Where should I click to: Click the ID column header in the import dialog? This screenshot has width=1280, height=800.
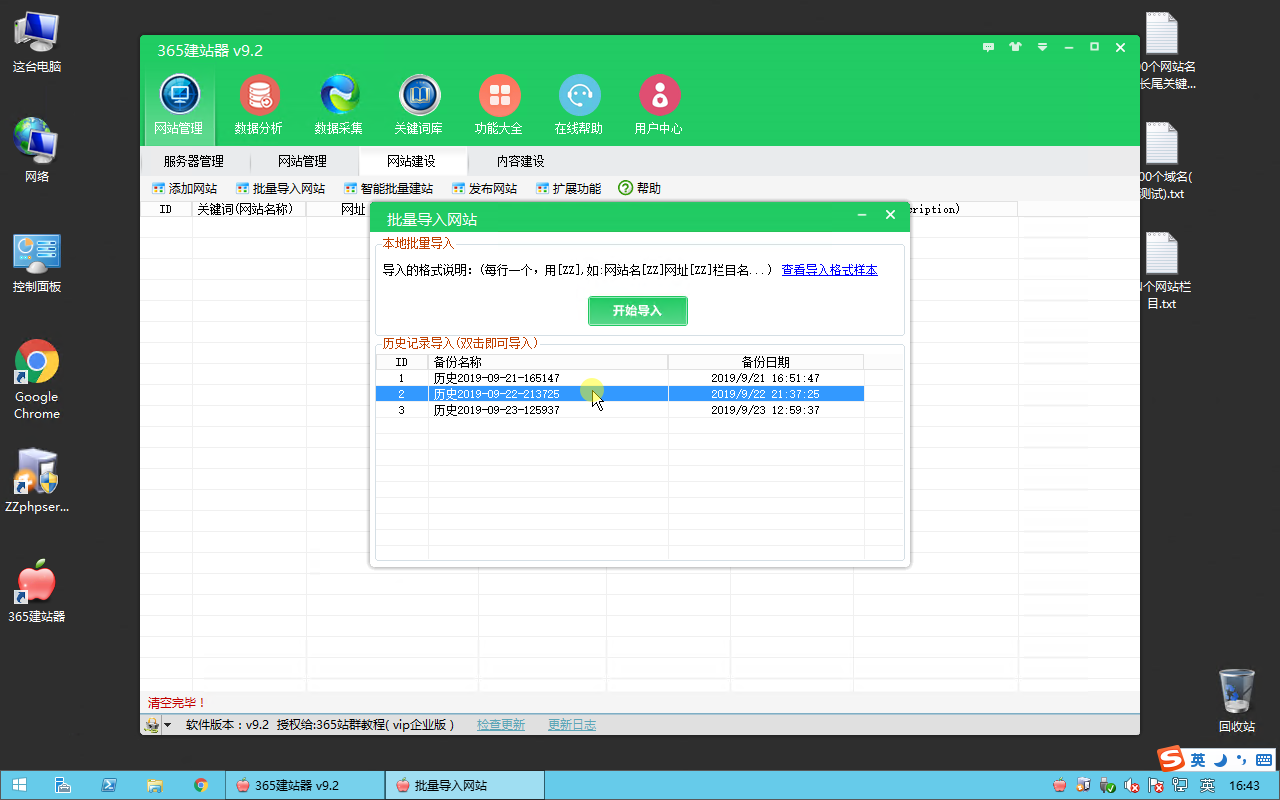coord(402,362)
